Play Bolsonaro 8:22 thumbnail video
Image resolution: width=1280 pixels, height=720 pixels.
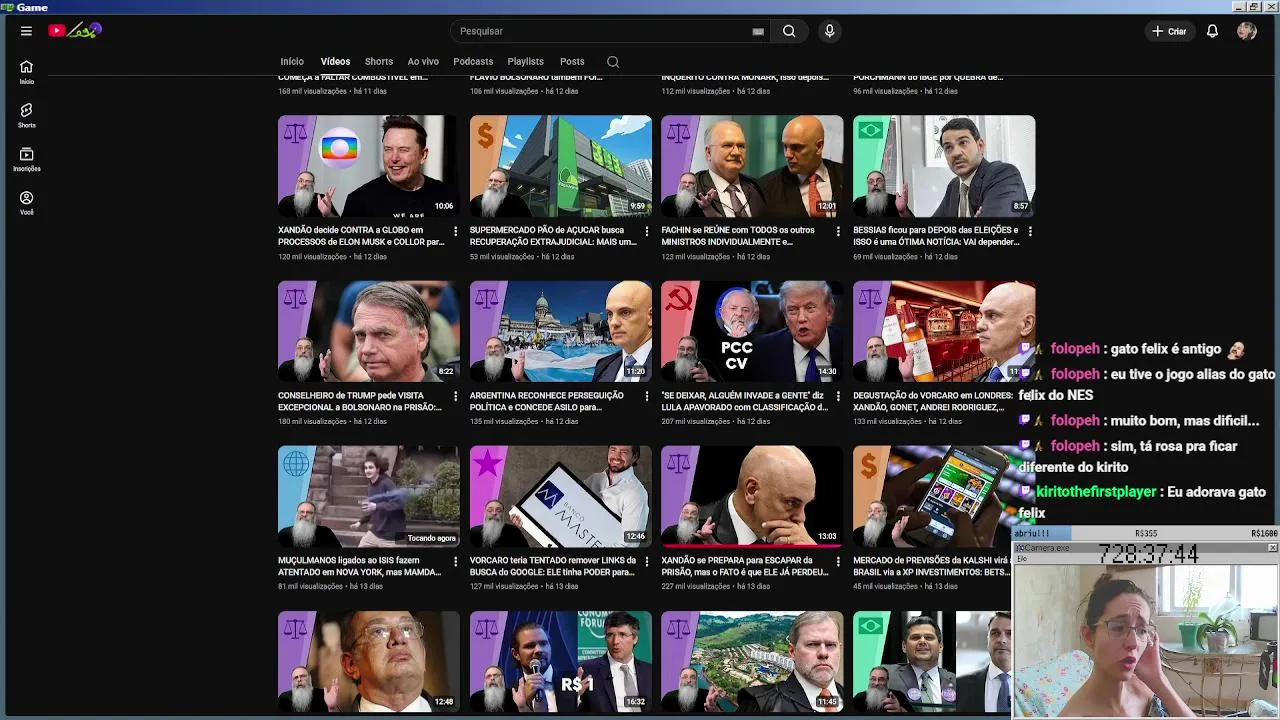pyautogui.click(x=369, y=331)
